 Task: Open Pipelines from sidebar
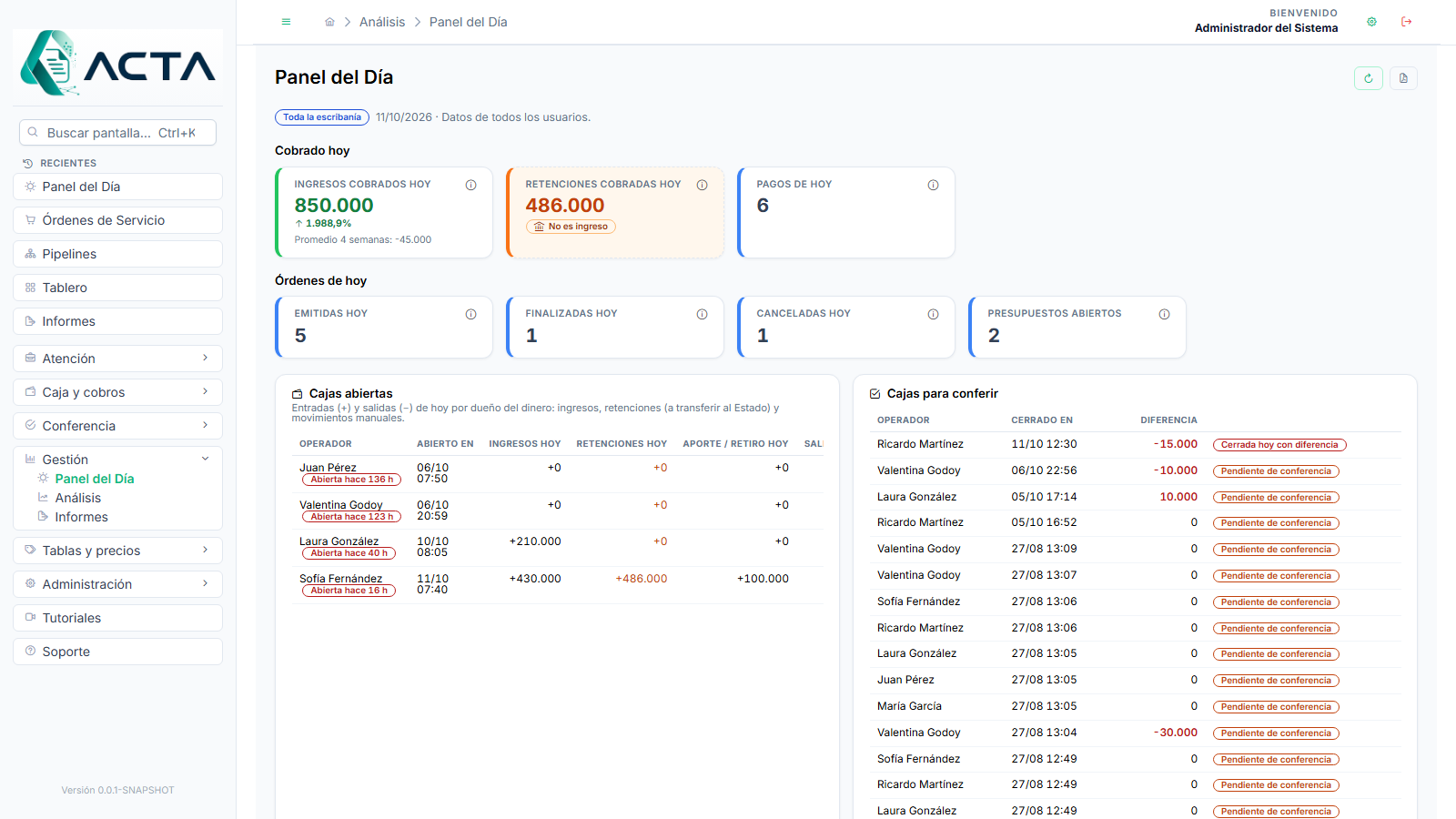[118, 254]
